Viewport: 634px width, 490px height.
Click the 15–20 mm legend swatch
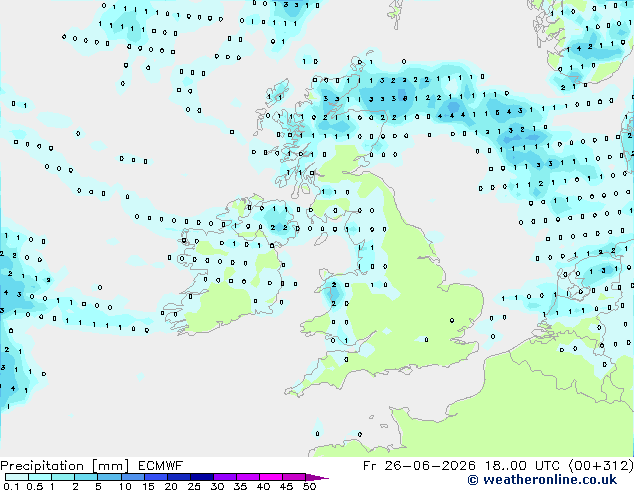click(x=156, y=477)
